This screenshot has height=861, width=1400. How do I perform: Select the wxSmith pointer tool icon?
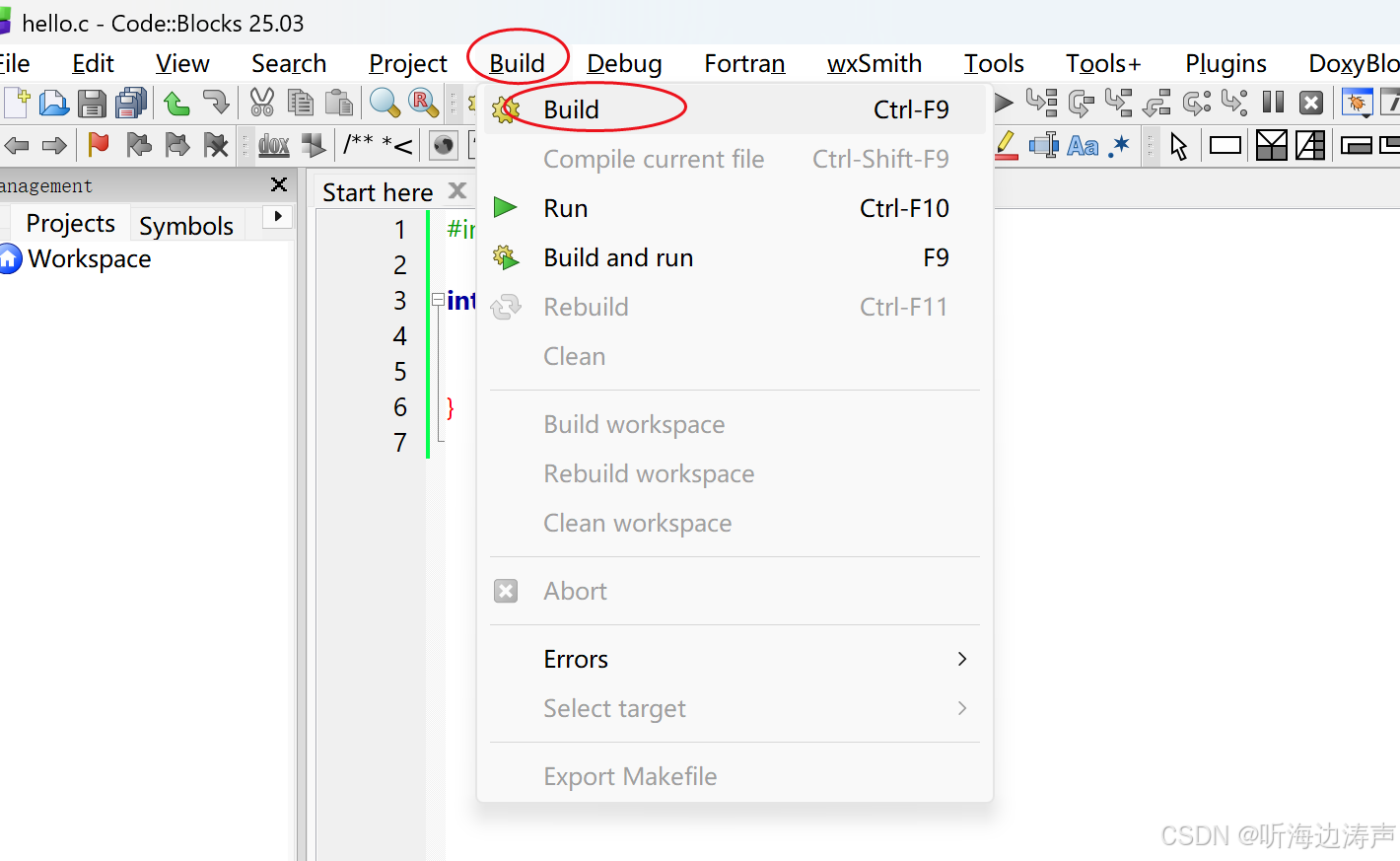pos(1179,145)
